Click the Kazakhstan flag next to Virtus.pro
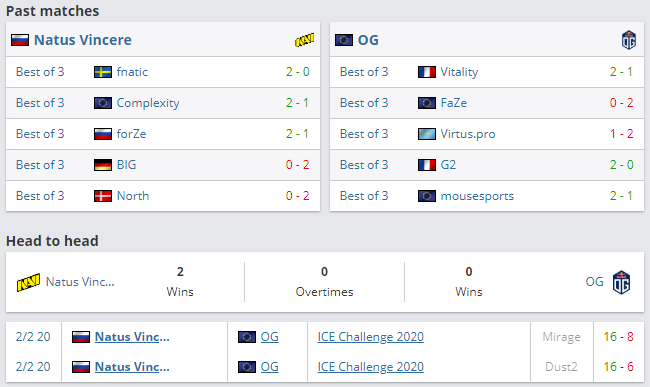This screenshot has width=650, height=387. click(x=427, y=134)
